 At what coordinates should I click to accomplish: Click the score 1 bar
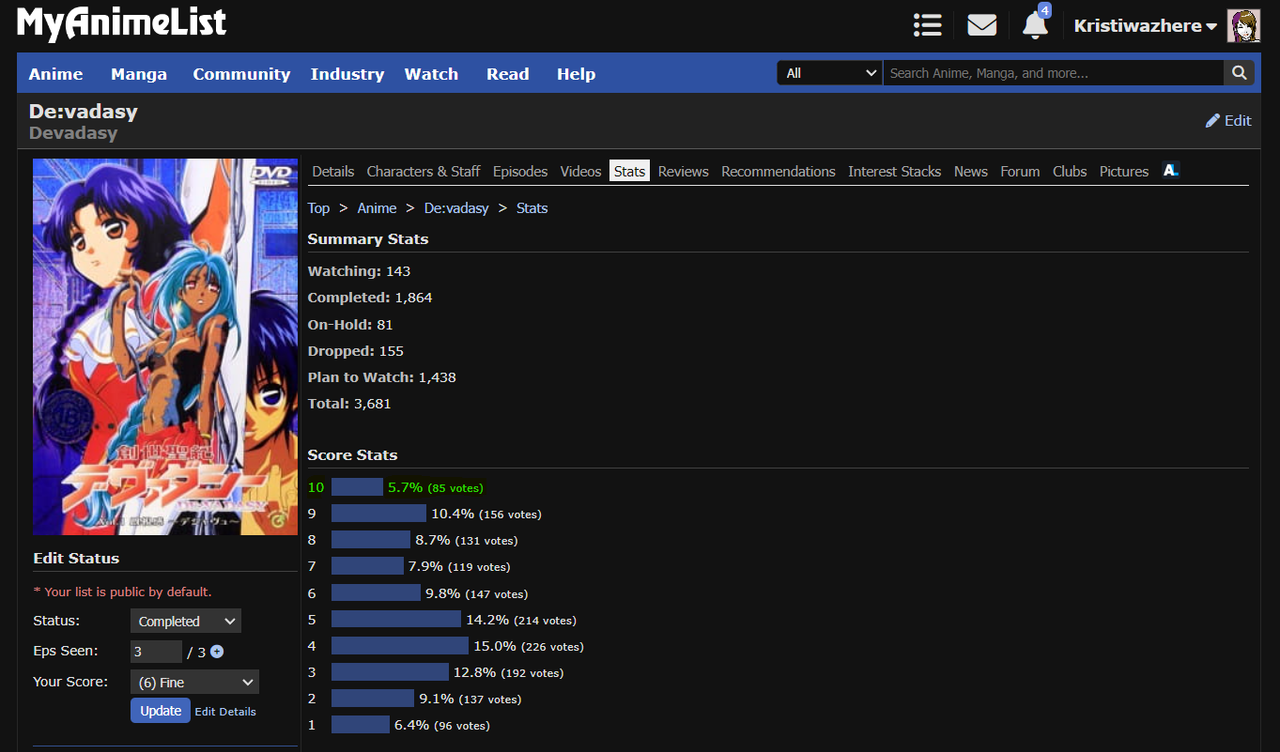(360, 725)
